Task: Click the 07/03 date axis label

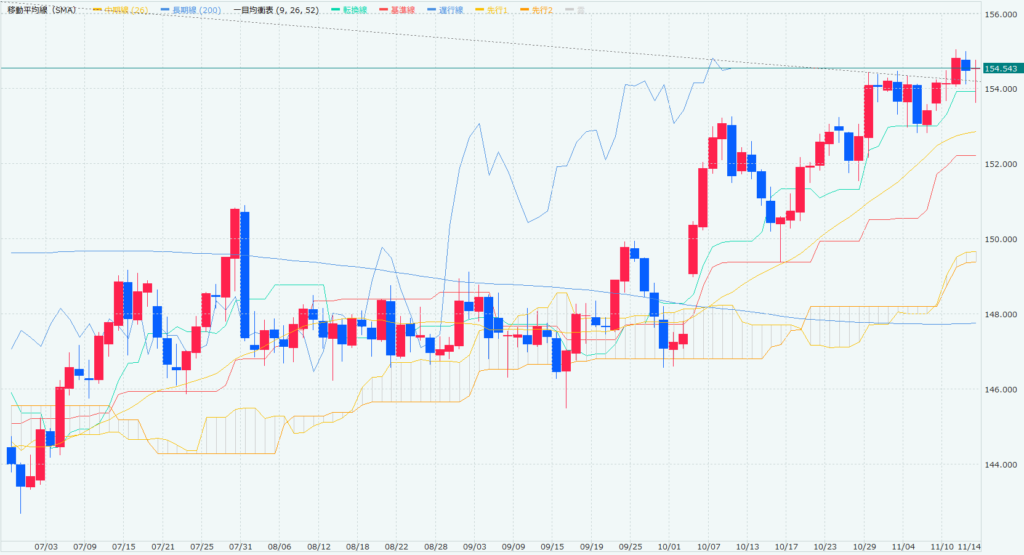Action: (46, 547)
